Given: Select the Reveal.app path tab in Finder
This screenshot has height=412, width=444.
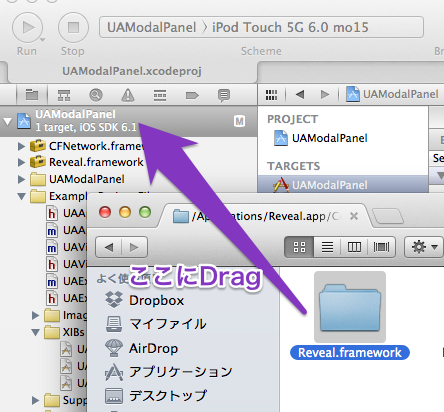Looking at the screenshot, I should point(263,216).
